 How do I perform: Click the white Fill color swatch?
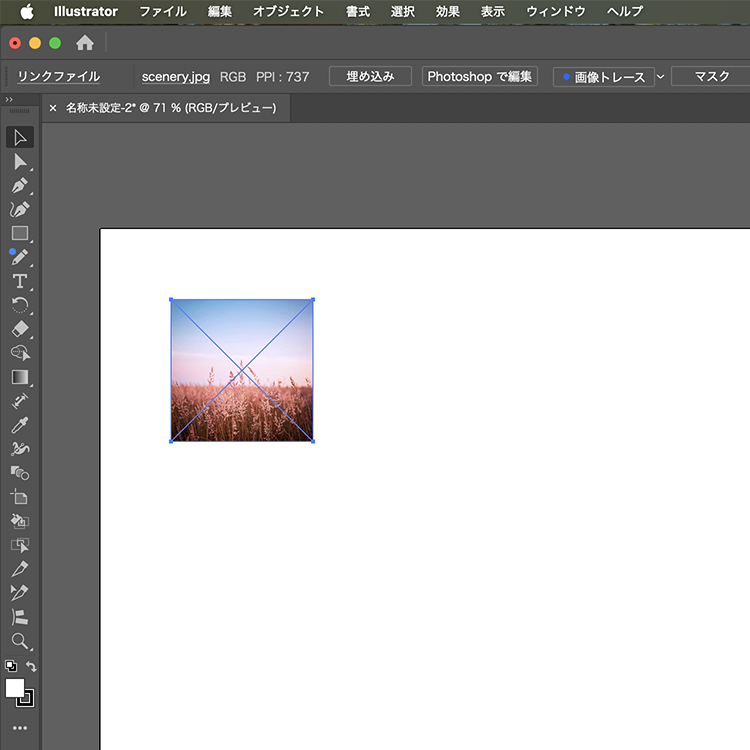[15, 688]
